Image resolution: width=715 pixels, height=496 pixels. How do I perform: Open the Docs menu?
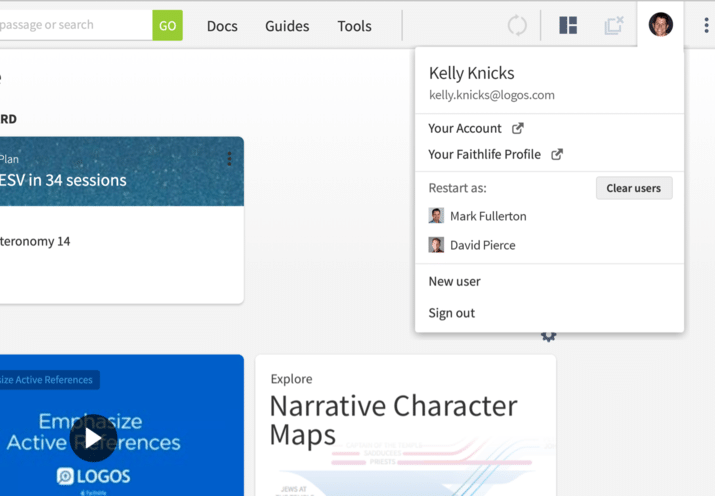(x=222, y=26)
